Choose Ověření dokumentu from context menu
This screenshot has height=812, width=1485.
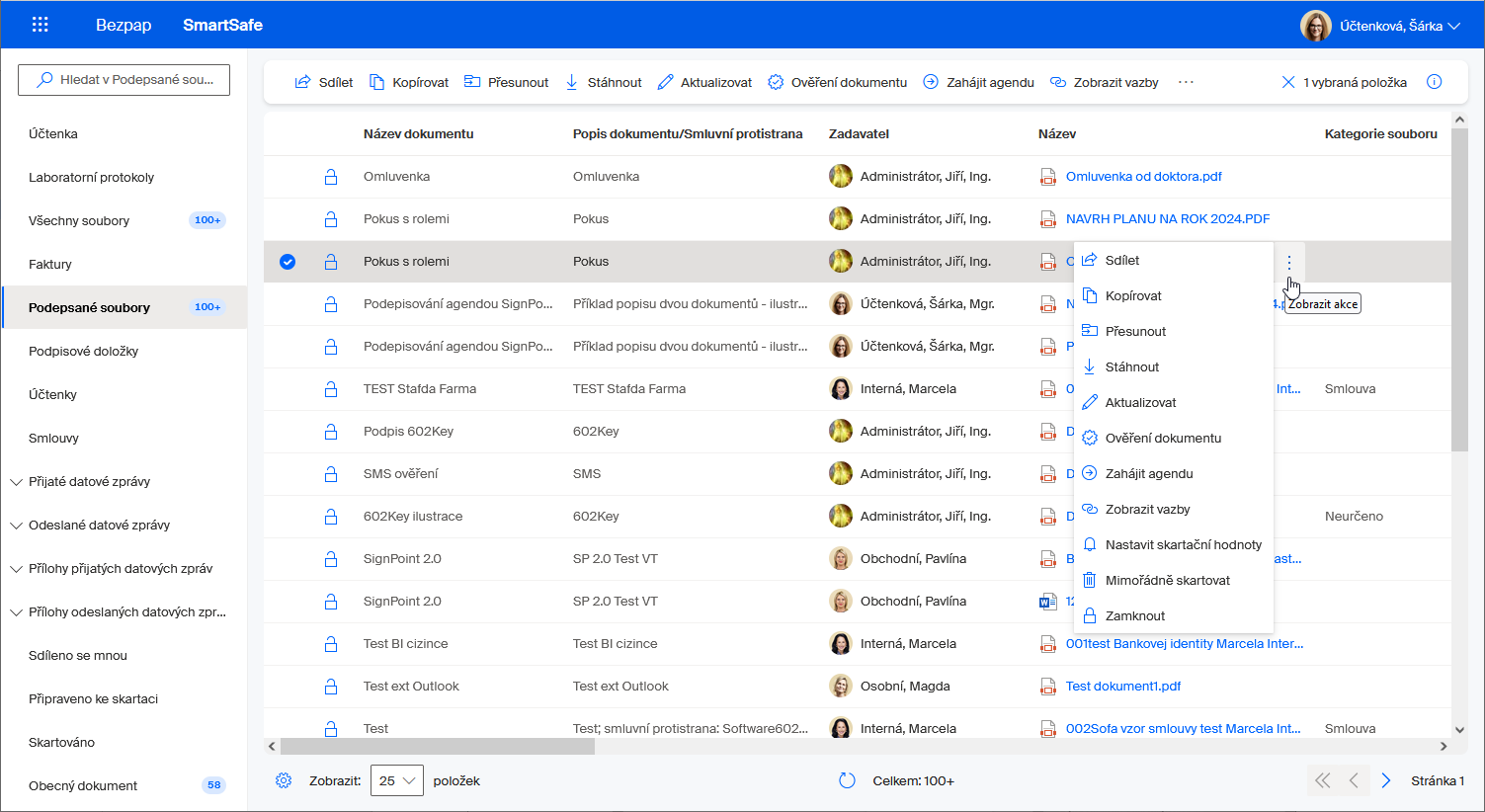pyautogui.click(x=1173, y=439)
